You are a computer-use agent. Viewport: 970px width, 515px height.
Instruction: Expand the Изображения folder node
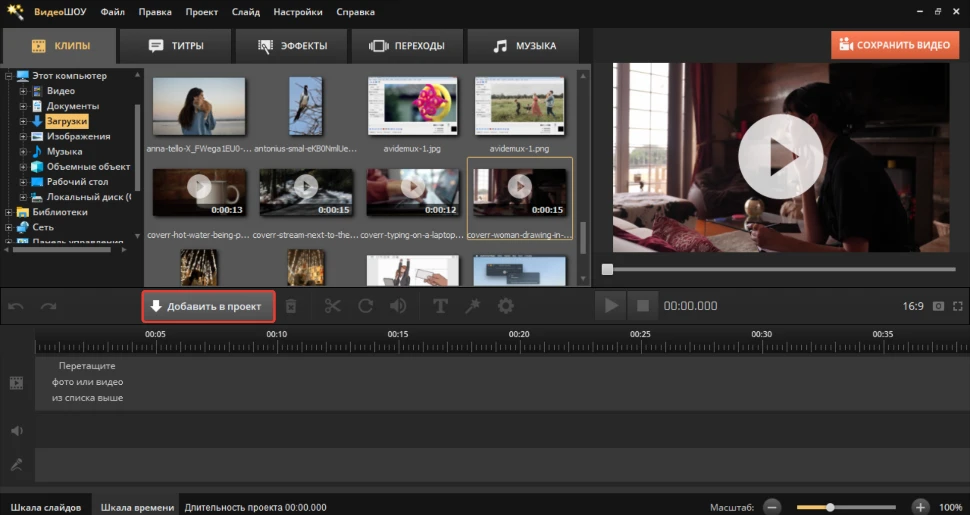click(x=23, y=136)
